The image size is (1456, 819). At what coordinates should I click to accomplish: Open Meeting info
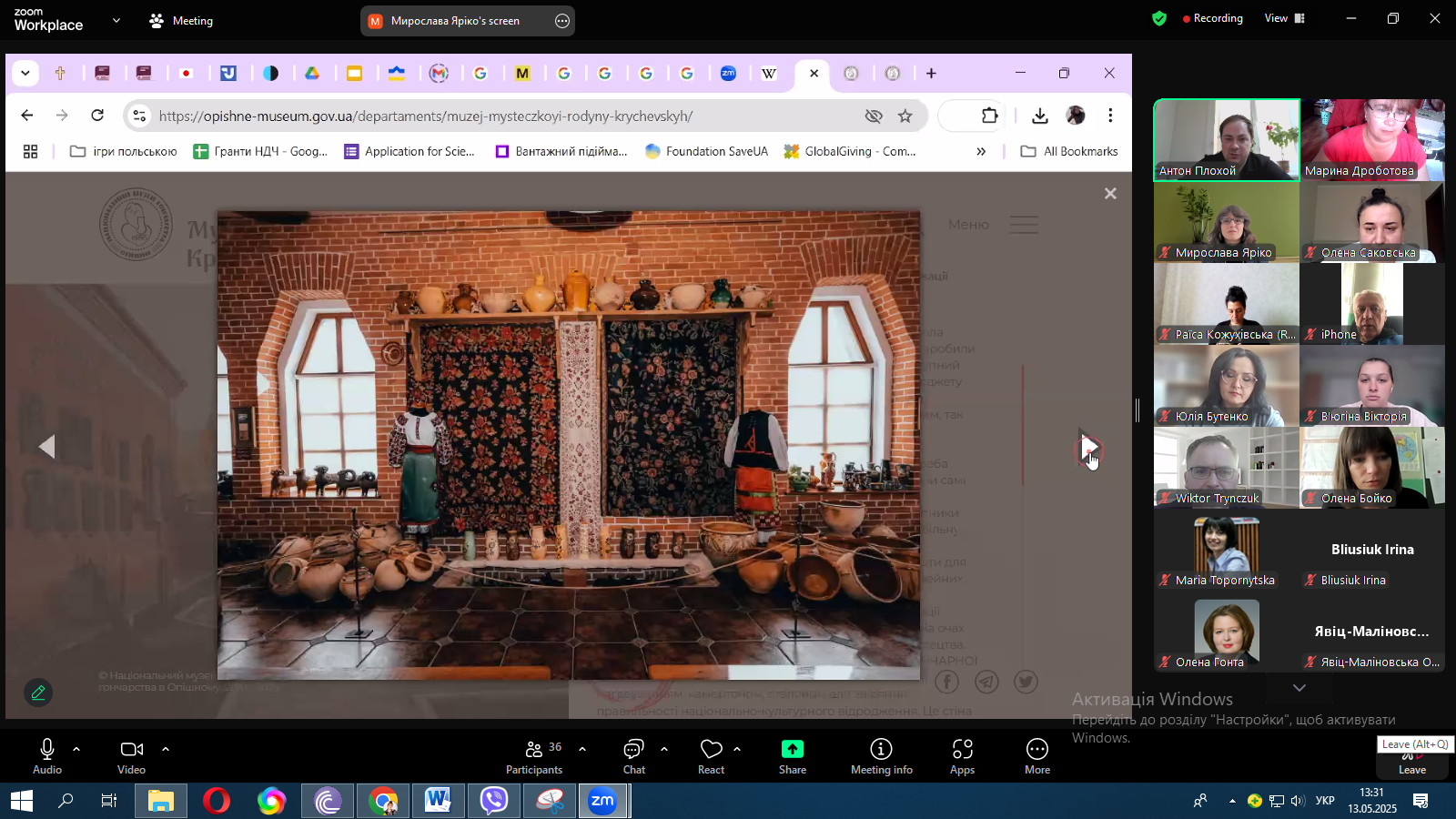pyautogui.click(x=881, y=755)
